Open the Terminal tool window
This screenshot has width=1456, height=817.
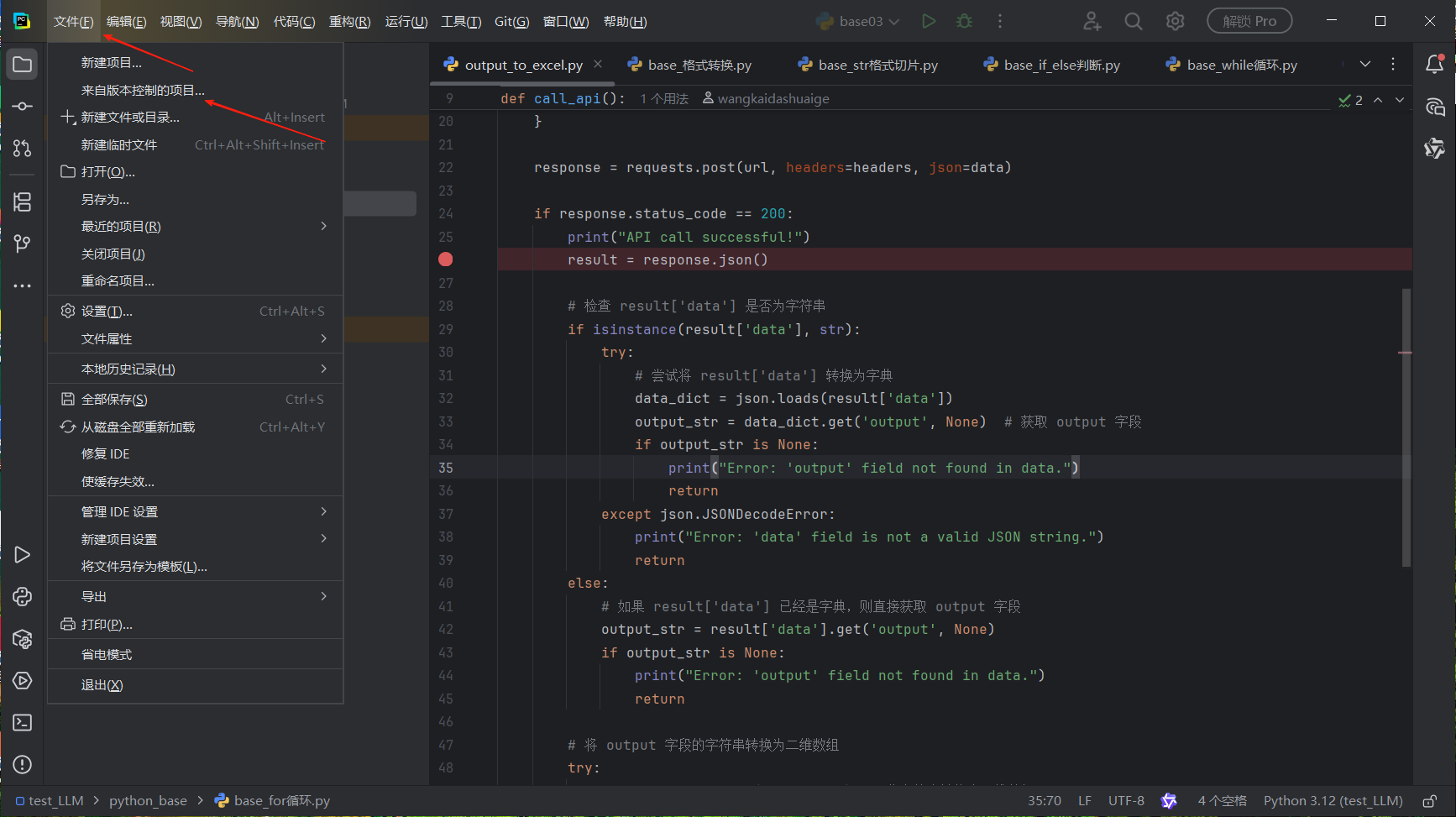[x=23, y=723]
